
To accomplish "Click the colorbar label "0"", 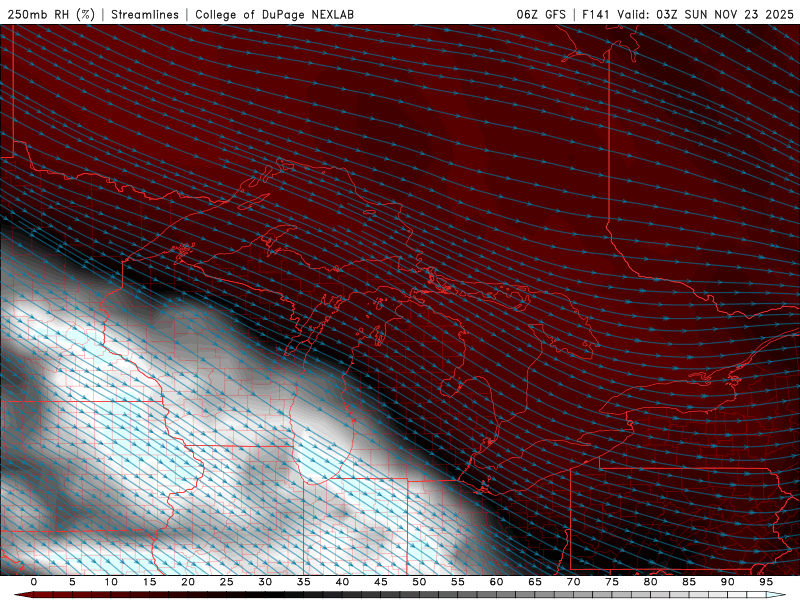I will coord(34,582).
